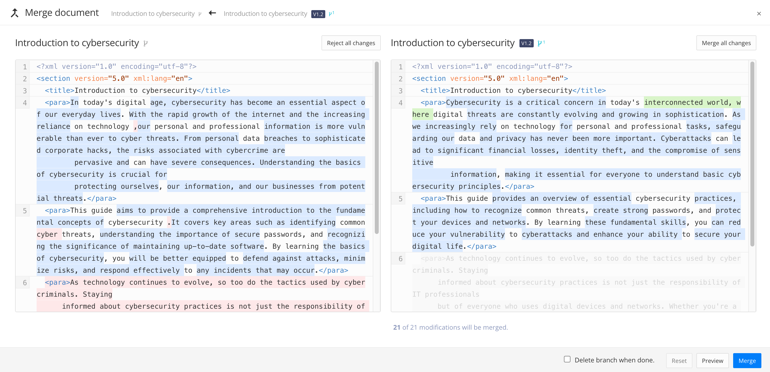Open first 'Introduction to cybersecurity' header link

coord(153,14)
